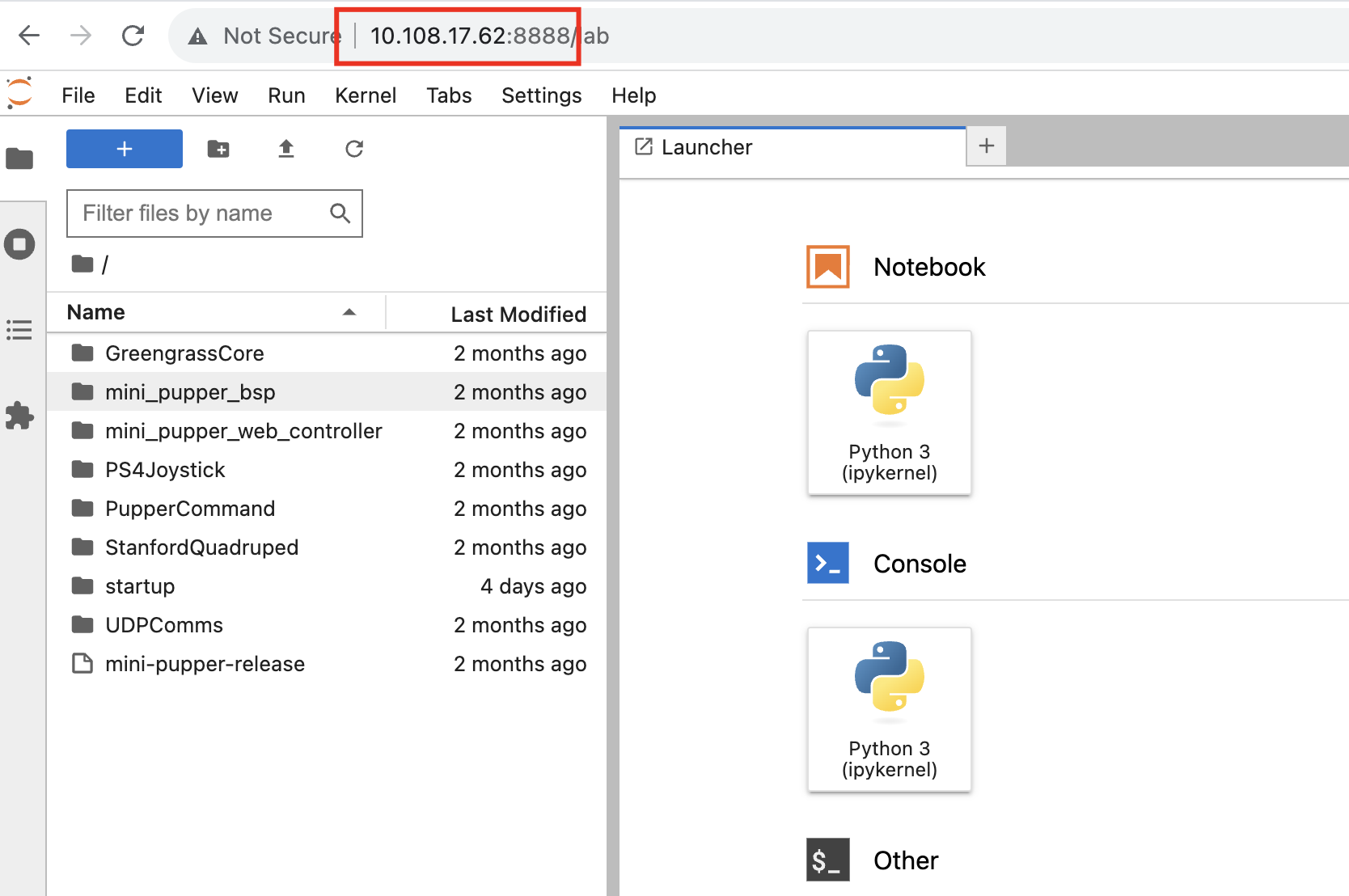Refresh the file browser list

coord(354,149)
